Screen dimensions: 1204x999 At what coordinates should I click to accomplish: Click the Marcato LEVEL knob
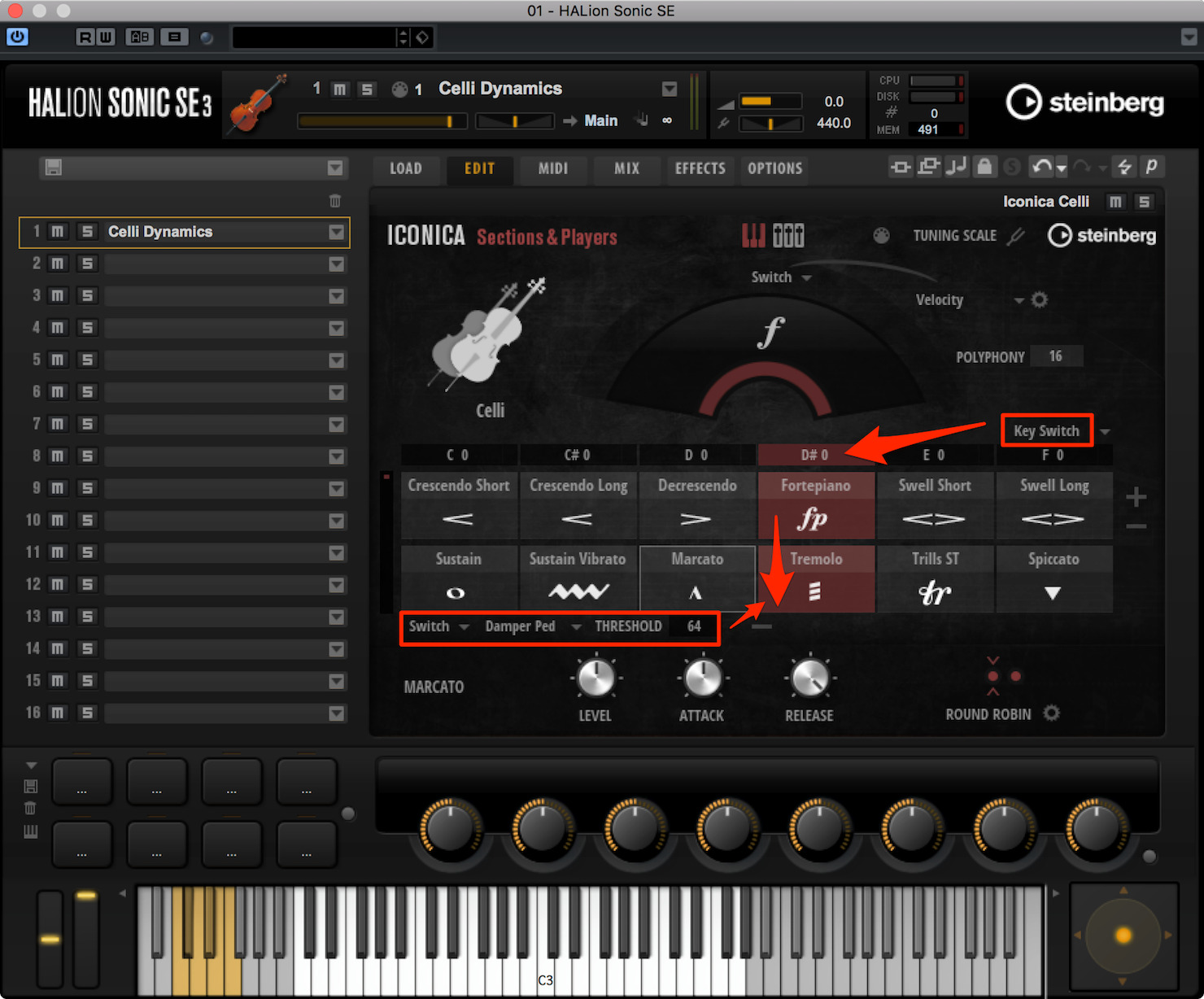(595, 678)
